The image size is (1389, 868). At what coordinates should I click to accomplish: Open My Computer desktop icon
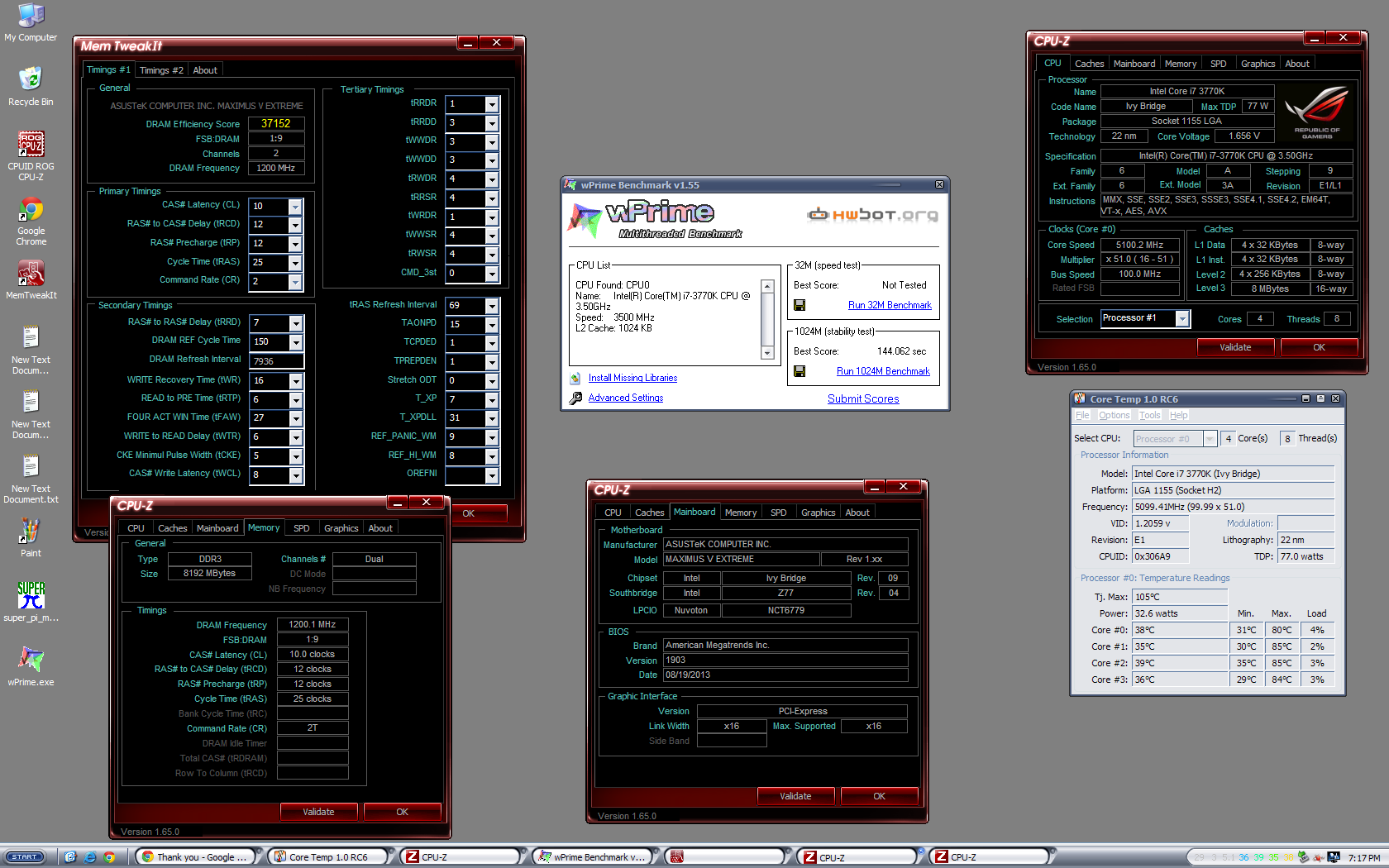[x=31, y=22]
